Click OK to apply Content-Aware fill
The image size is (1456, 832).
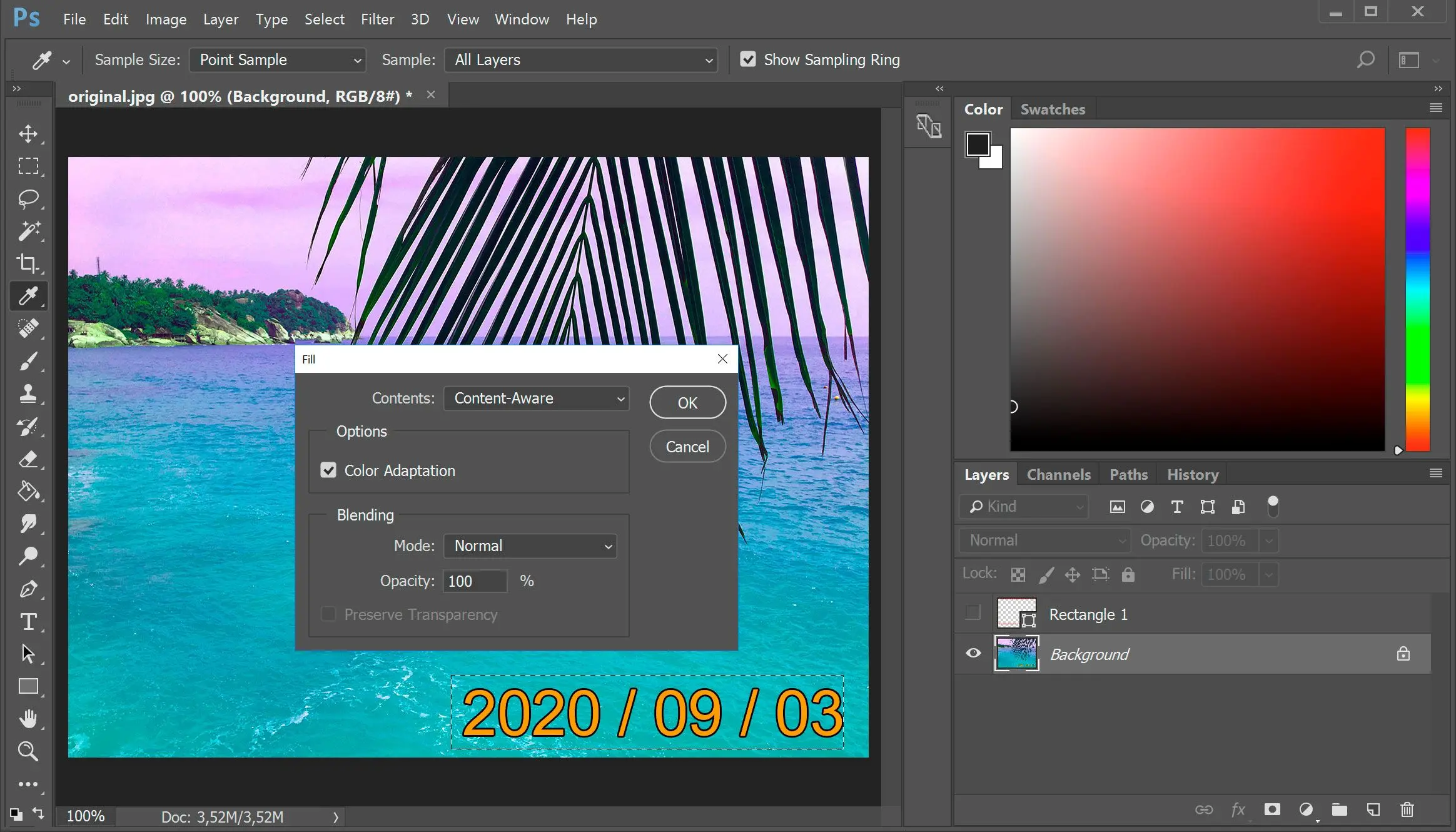click(x=688, y=402)
